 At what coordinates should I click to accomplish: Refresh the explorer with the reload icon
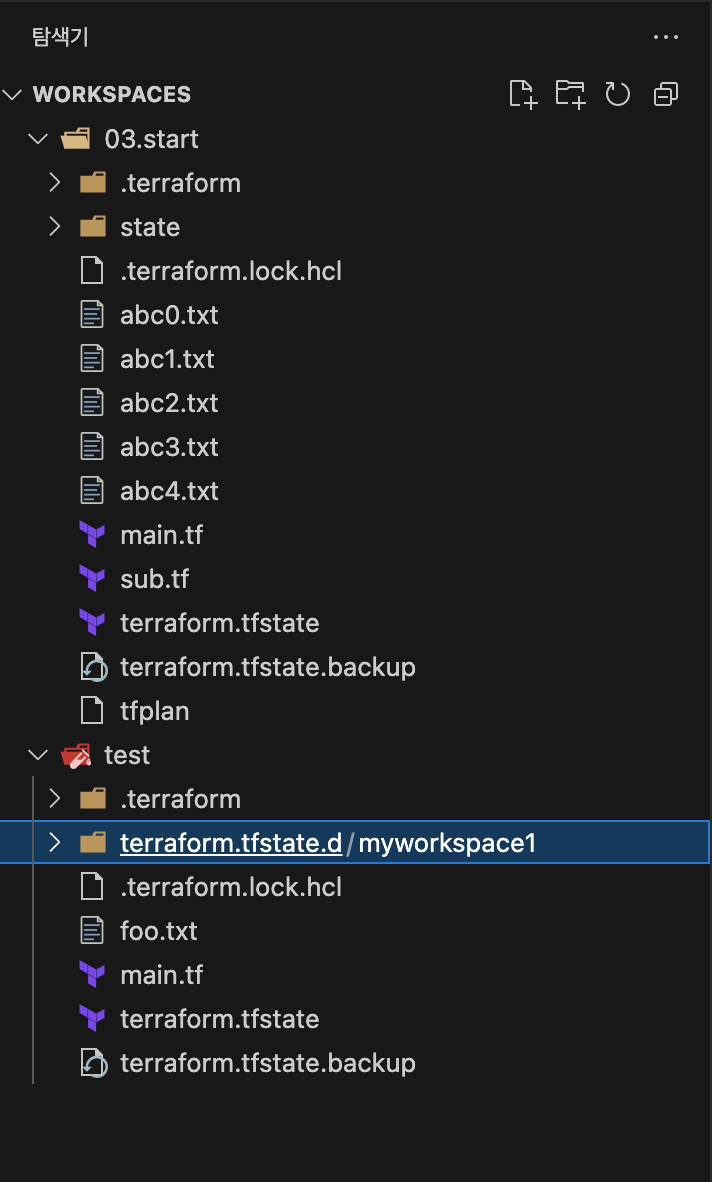(618, 94)
